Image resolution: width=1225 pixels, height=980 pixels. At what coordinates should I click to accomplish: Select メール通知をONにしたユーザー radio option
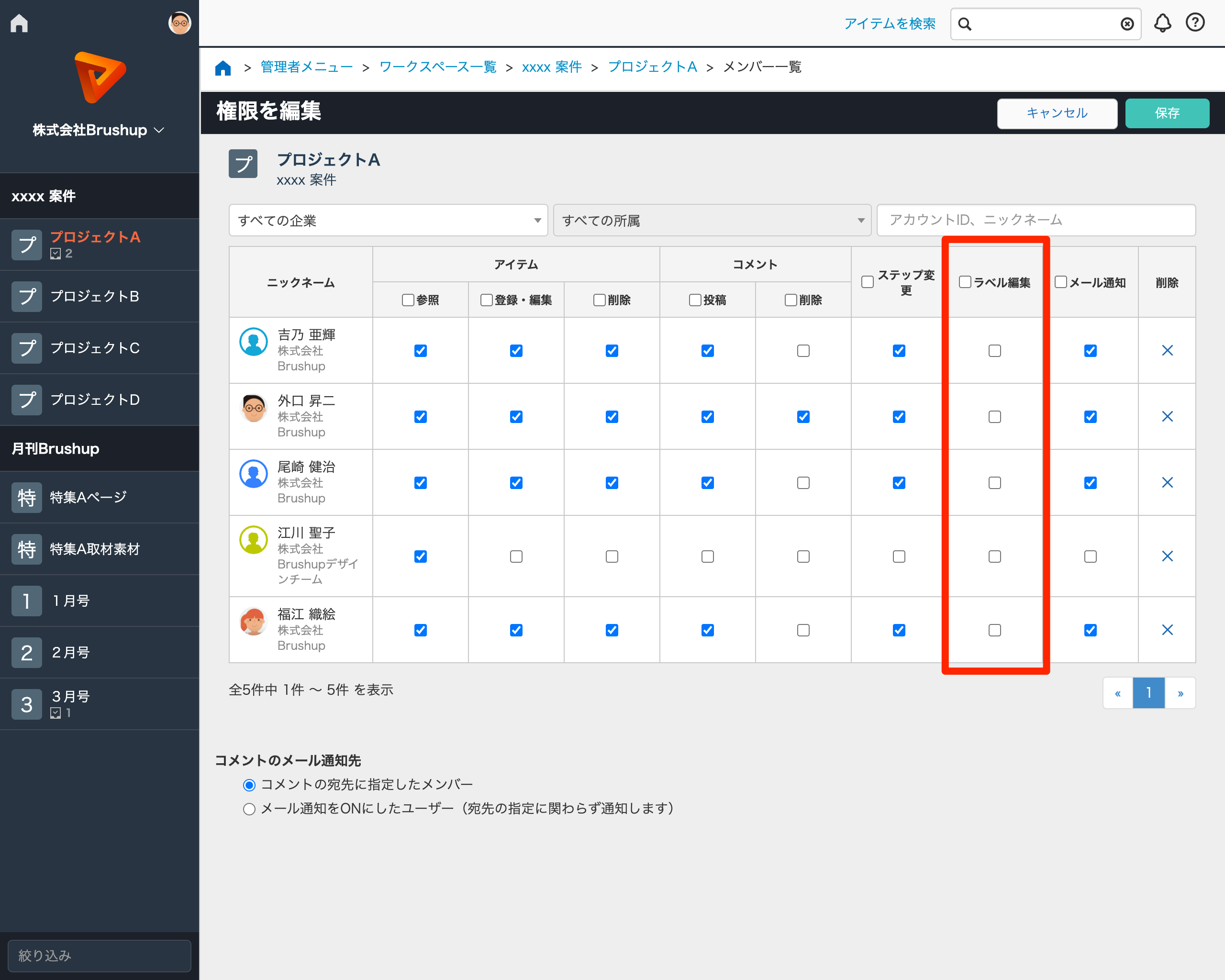(x=249, y=808)
